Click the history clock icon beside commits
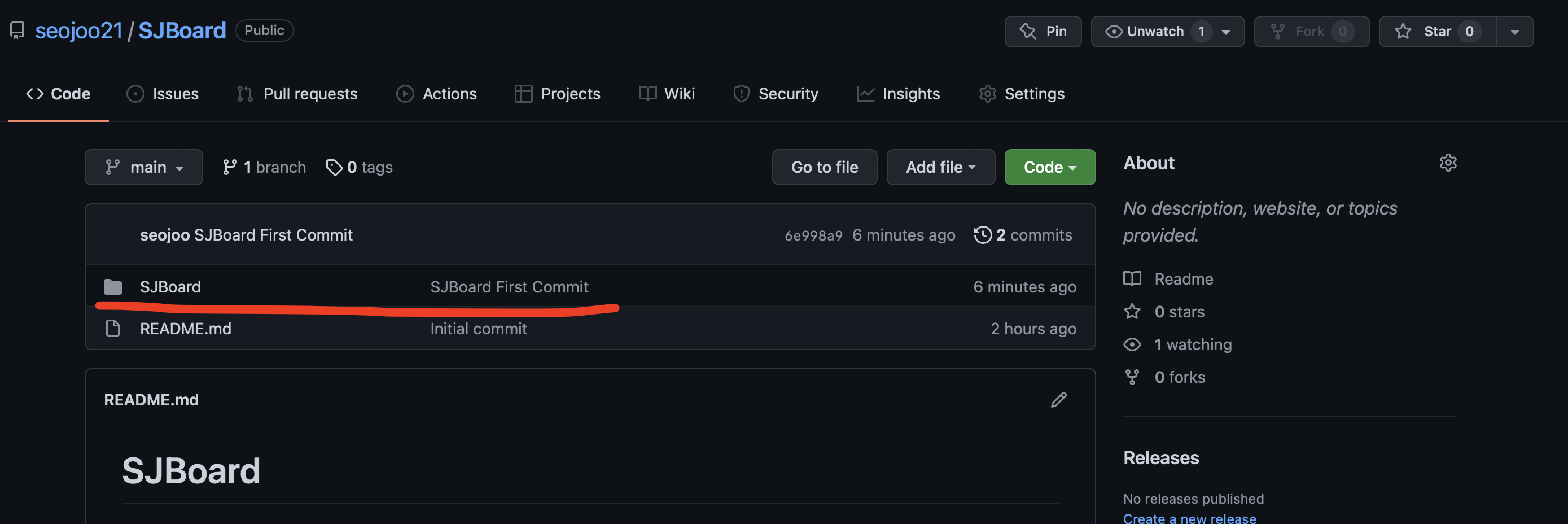 983,235
